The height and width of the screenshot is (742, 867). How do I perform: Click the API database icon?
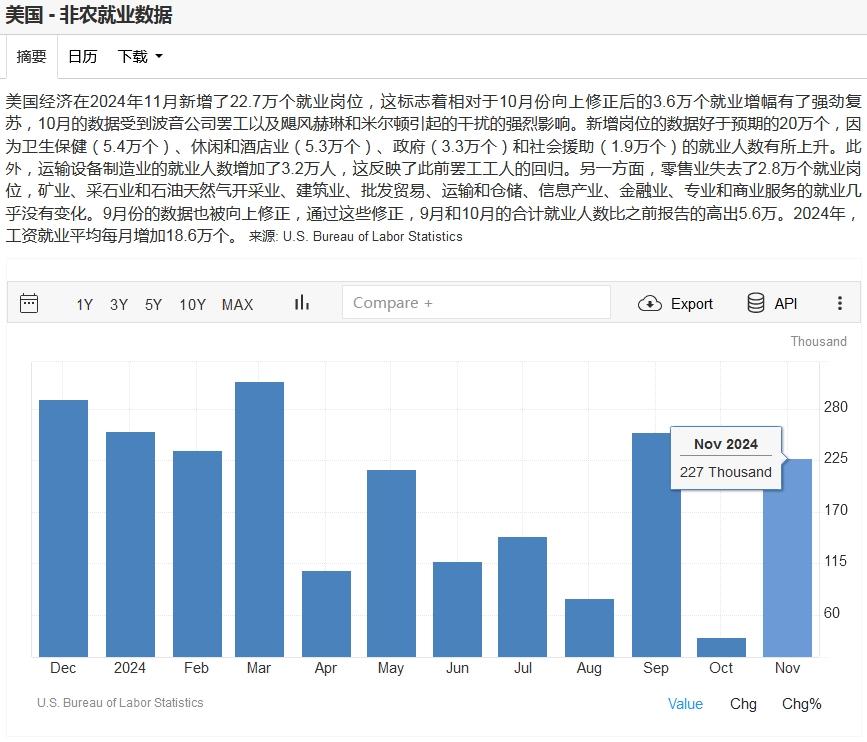(756, 303)
